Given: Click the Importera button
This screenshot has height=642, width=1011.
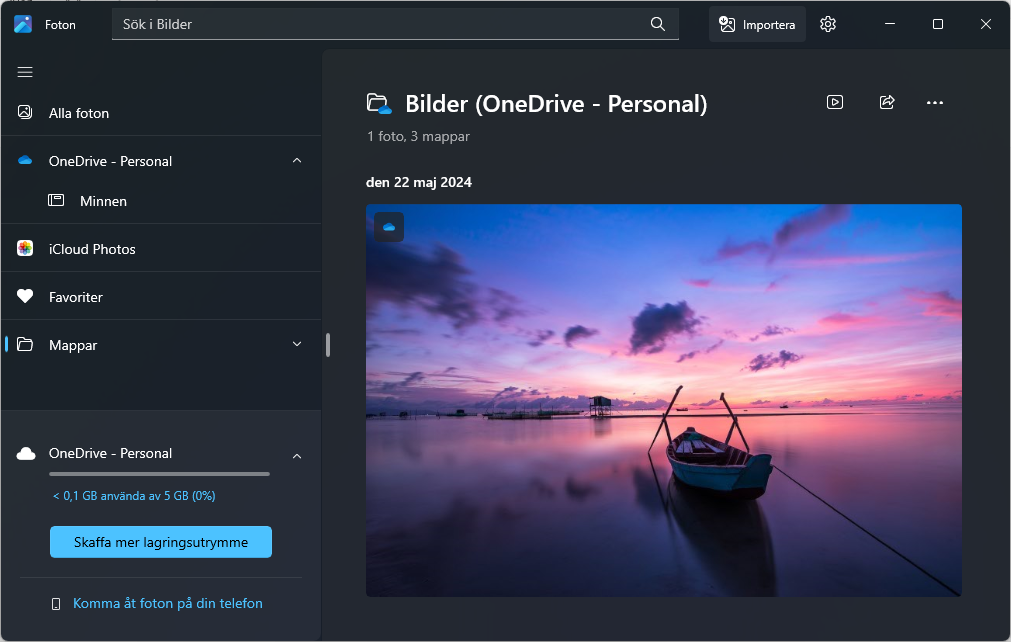Looking at the screenshot, I should coord(757,24).
